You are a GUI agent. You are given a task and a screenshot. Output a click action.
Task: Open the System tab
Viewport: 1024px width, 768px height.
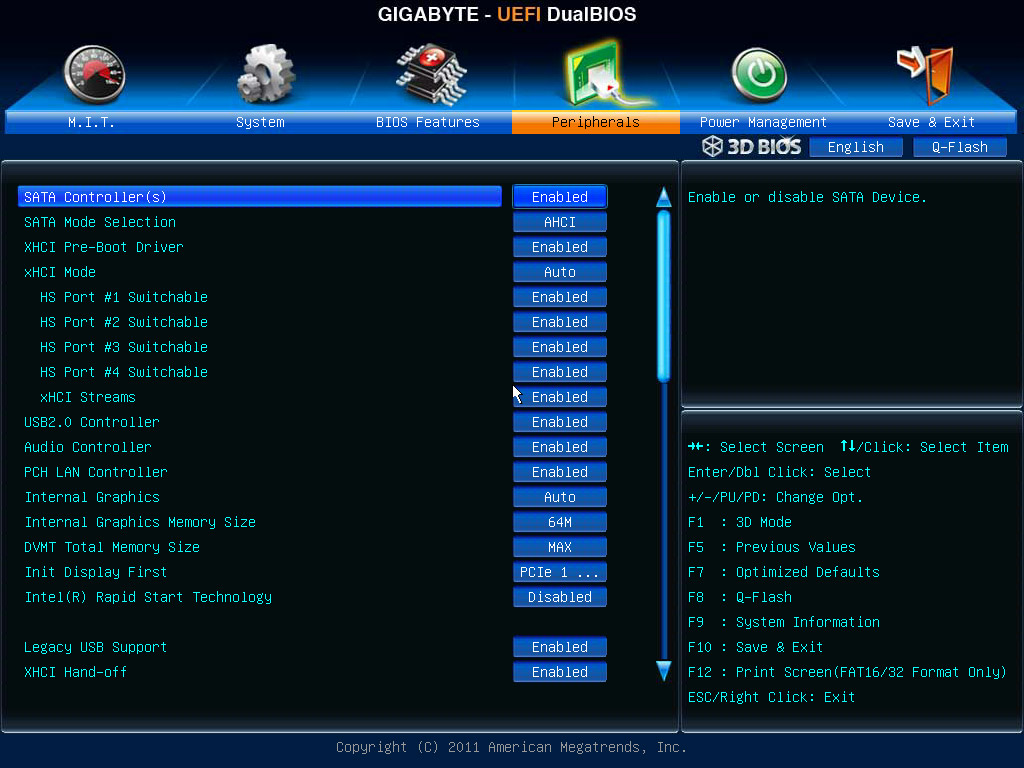[260, 122]
